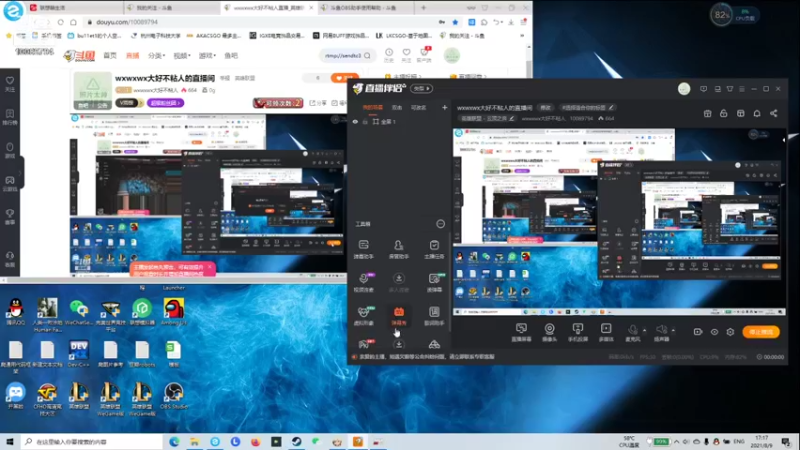
Task: Add a screen capture source
Action: tap(521, 332)
